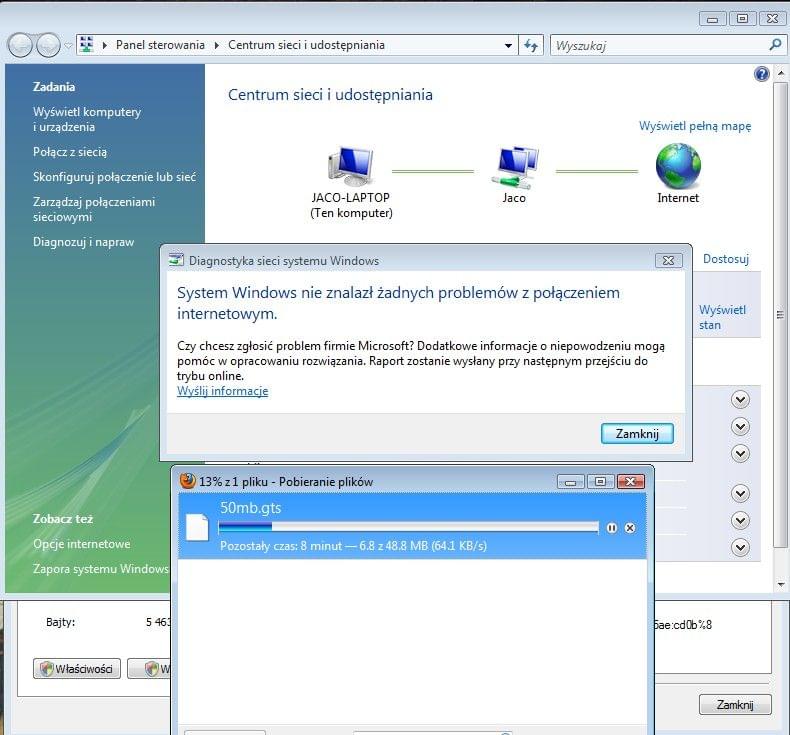Click the 'Dostosuj' link
790x735 pixels.
click(726, 259)
